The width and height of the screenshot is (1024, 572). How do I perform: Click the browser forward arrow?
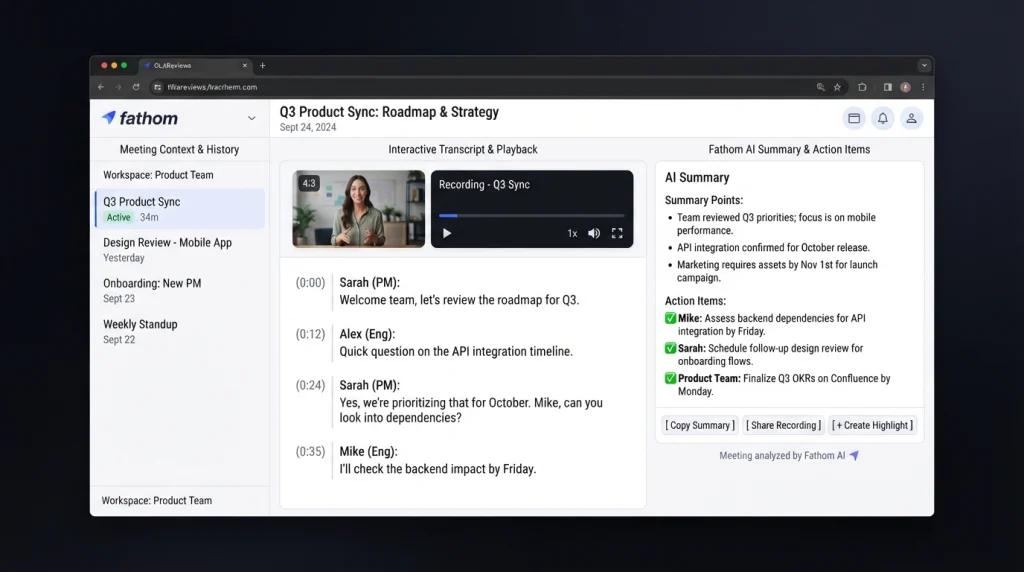(118, 87)
